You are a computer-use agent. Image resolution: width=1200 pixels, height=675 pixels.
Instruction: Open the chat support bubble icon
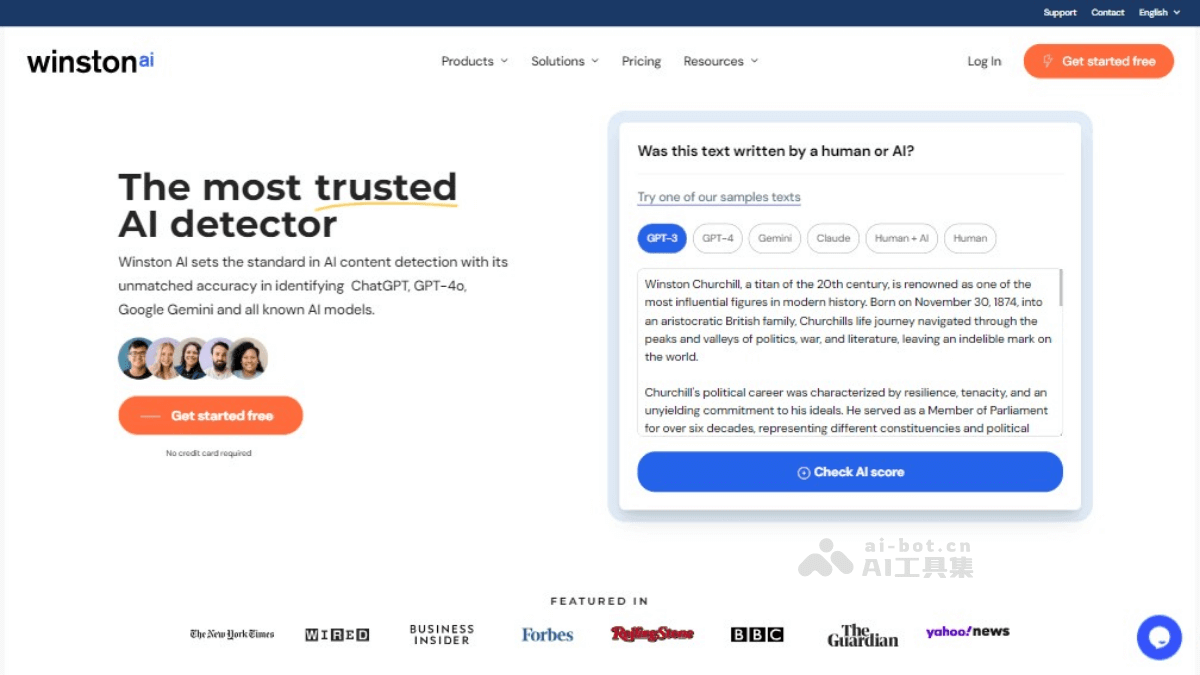[x=1159, y=637]
